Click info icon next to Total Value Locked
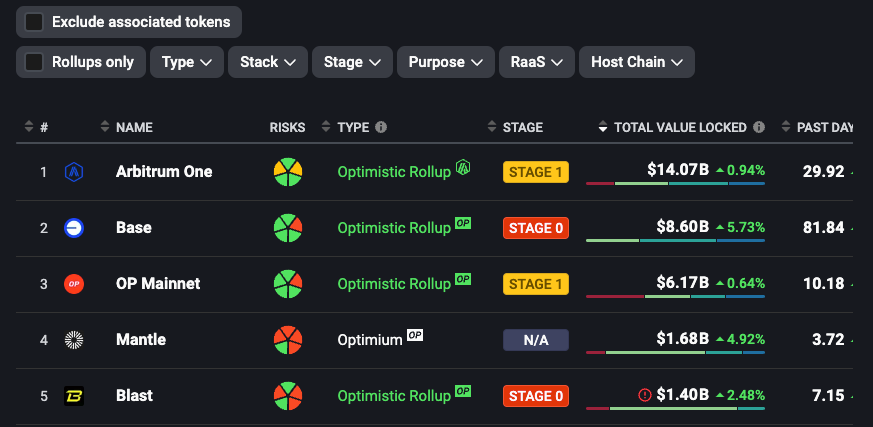Viewport: 873px width, 427px height. (x=759, y=127)
